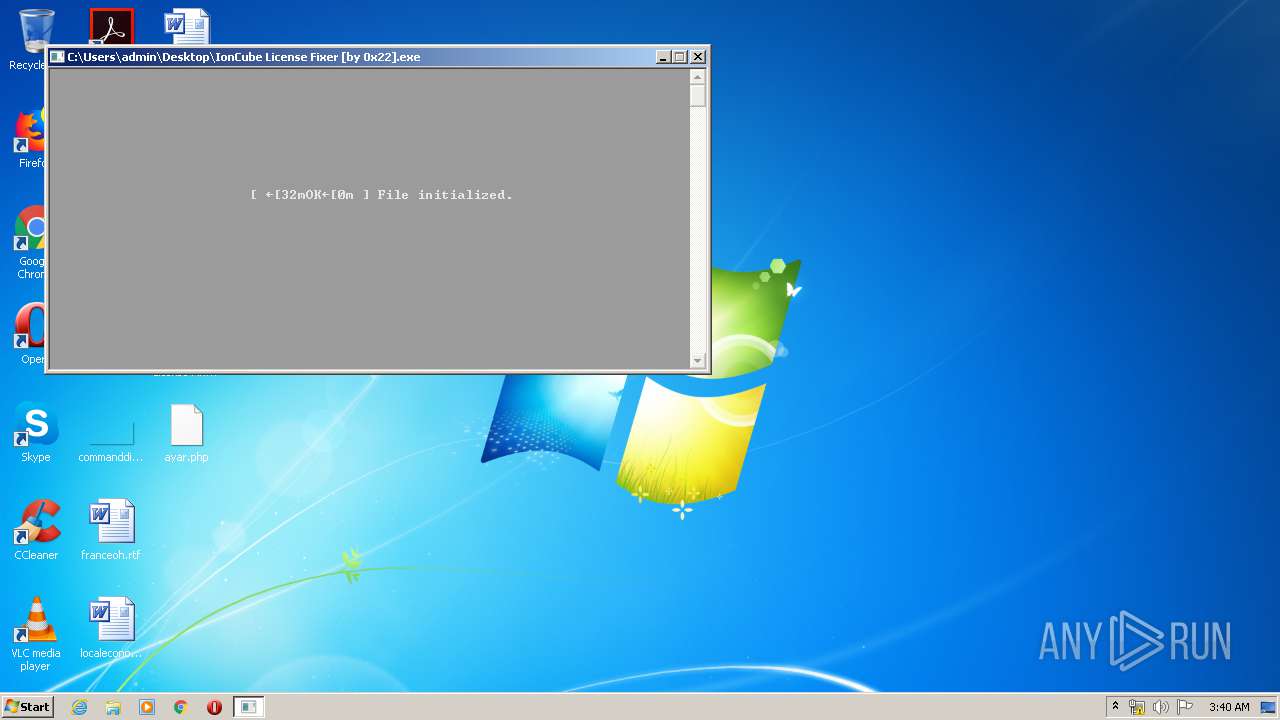This screenshot has height=720, width=1280.
Task: Click the console scrollbar up arrow
Action: click(x=698, y=77)
